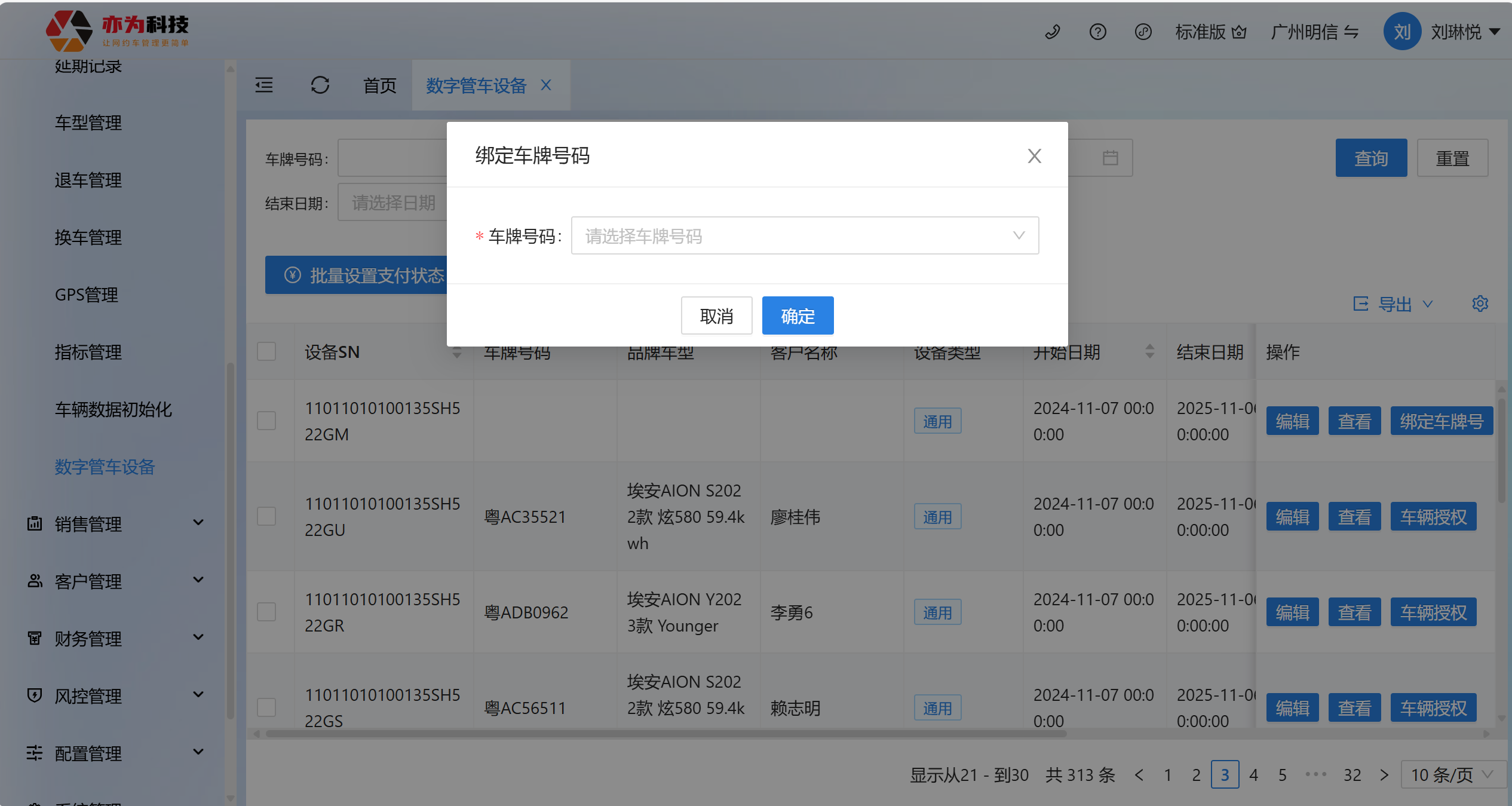This screenshot has height=806, width=1512.
Task: Click the 确定 button in dialog
Action: [x=798, y=315]
